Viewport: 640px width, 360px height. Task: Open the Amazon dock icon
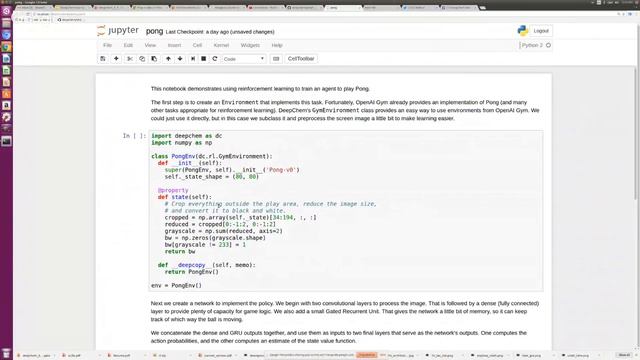click(6, 105)
